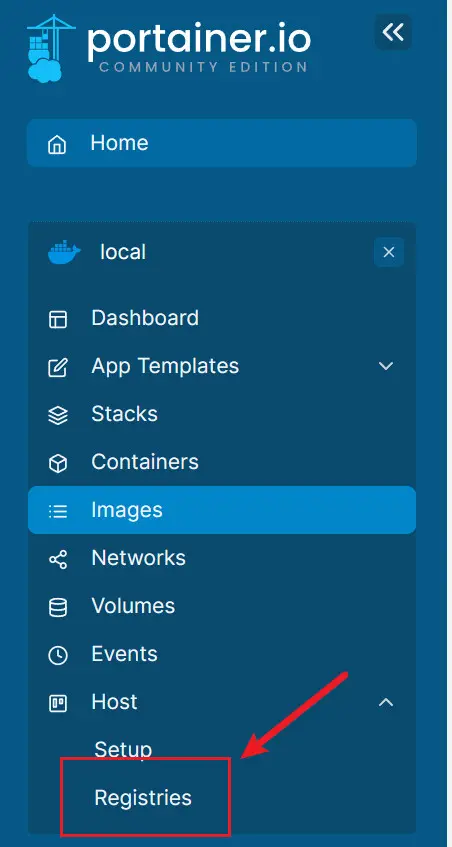This screenshot has height=847, width=452.
Task: Open the Images menu item
Action: point(222,510)
